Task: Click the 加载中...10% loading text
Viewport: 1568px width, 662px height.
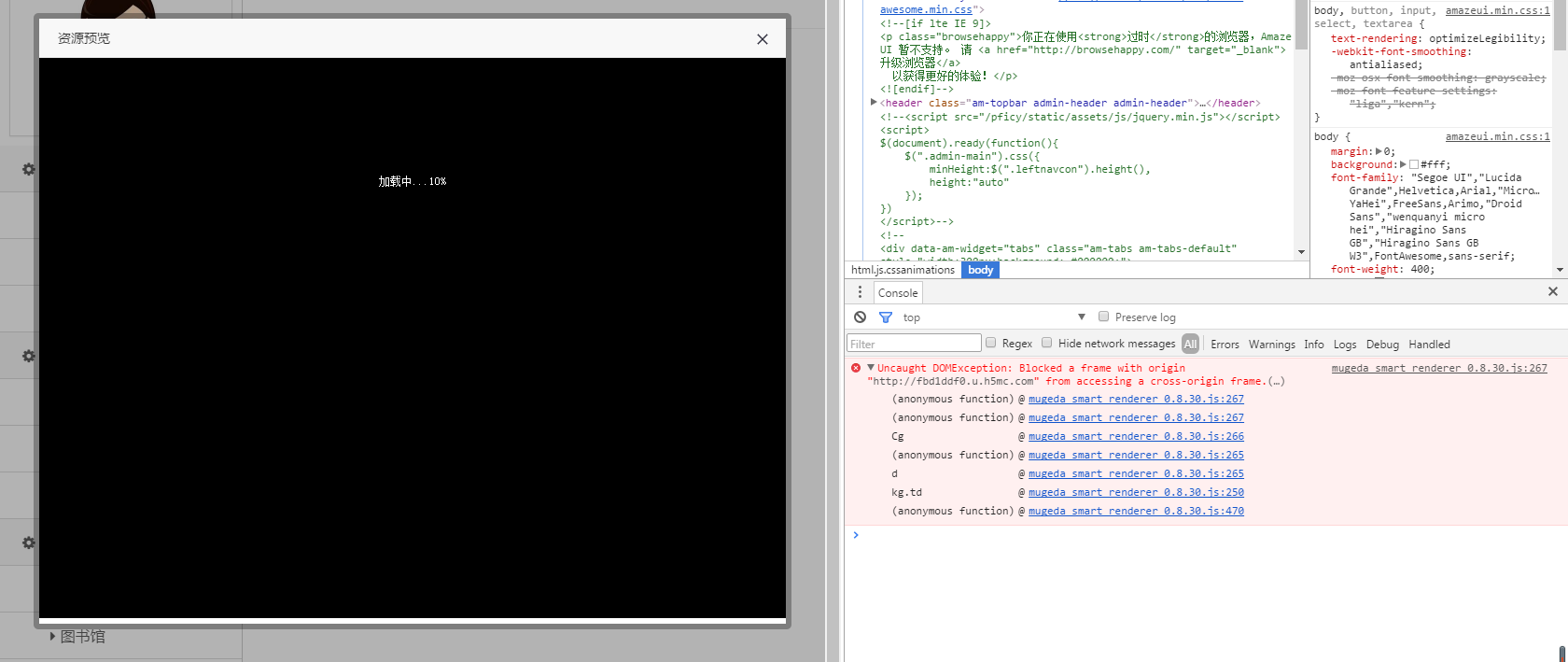Action: coord(413,181)
